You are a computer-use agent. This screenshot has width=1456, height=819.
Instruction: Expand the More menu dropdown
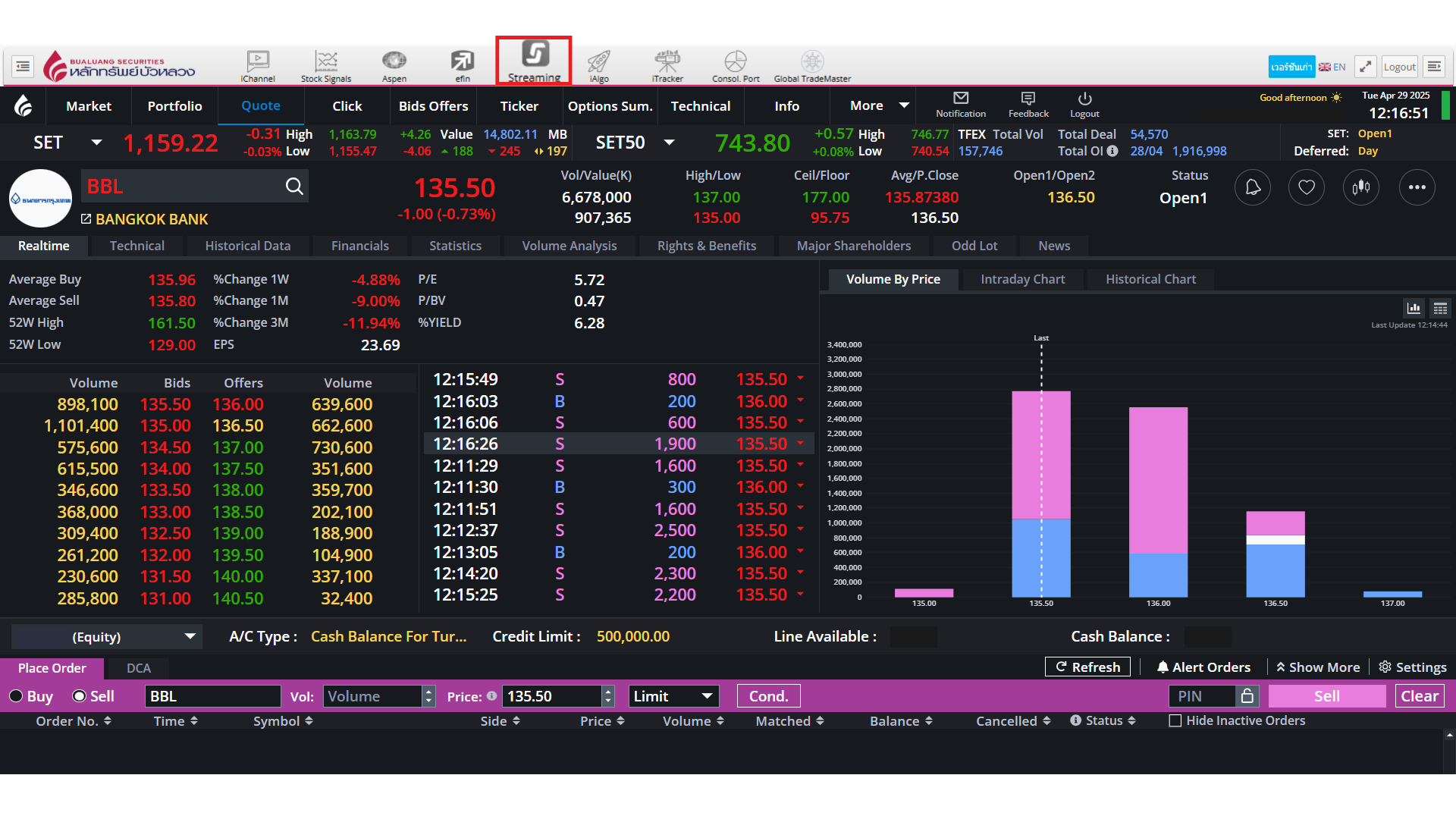pos(904,105)
